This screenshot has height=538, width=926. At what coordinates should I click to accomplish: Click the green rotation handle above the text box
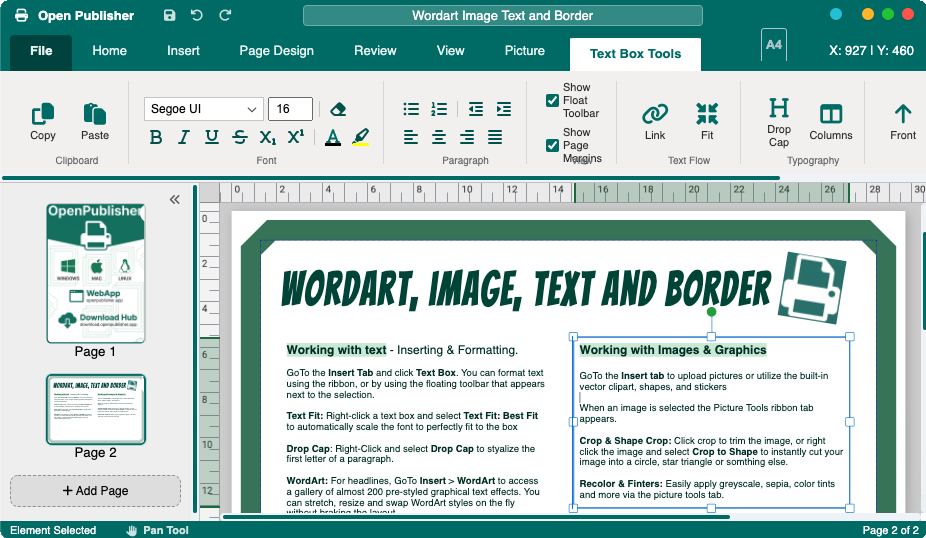click(x=711, y=311)
